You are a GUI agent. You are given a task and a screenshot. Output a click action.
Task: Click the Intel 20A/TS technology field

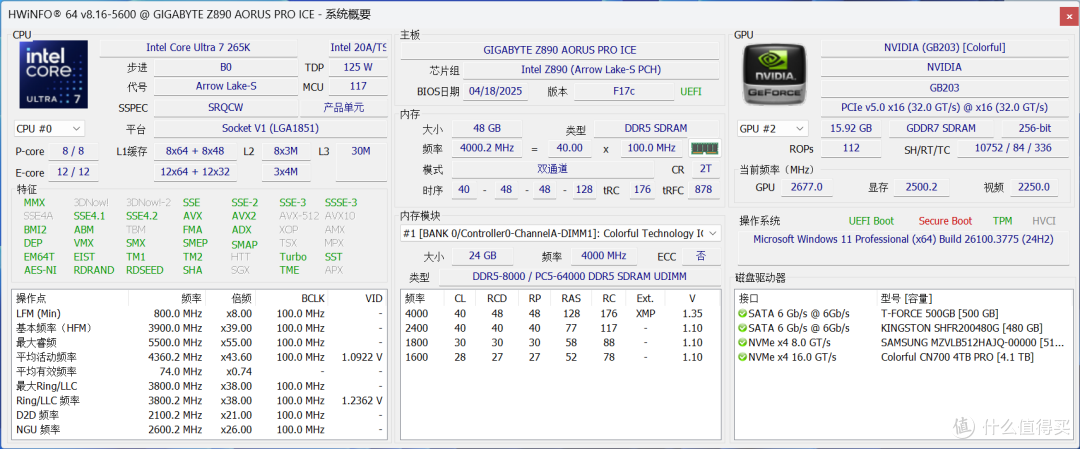click(358, 48)
